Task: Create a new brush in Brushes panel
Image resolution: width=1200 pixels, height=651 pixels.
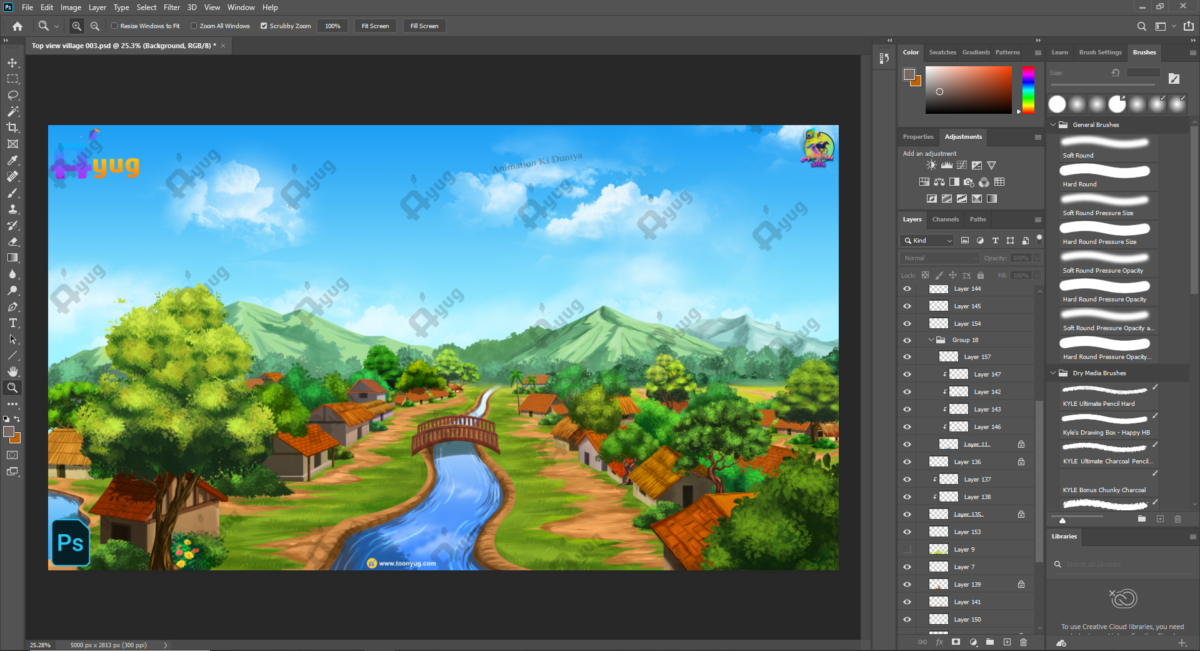Action: pos(1160,519)
